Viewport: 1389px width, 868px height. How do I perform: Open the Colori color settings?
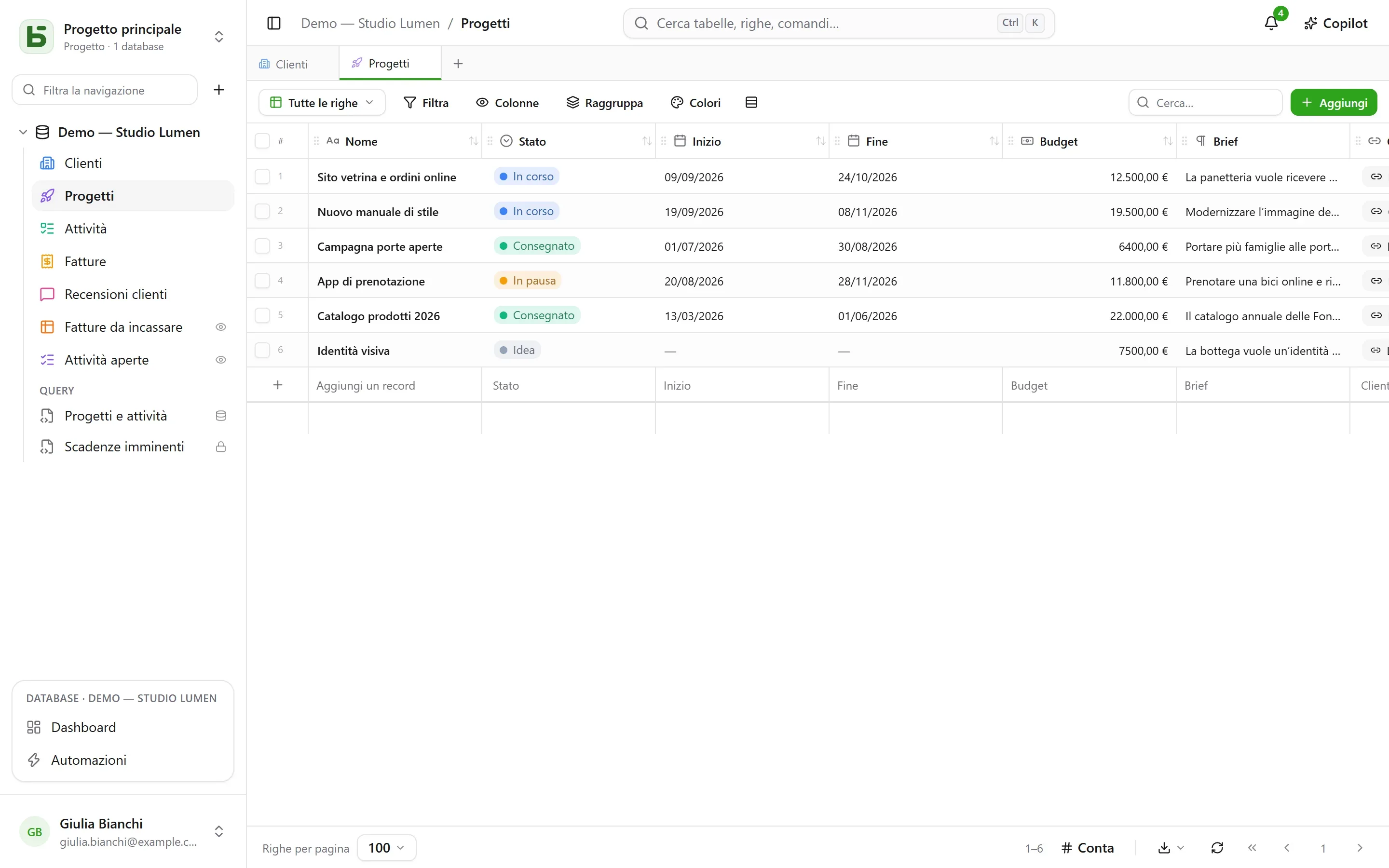[695, 103]
